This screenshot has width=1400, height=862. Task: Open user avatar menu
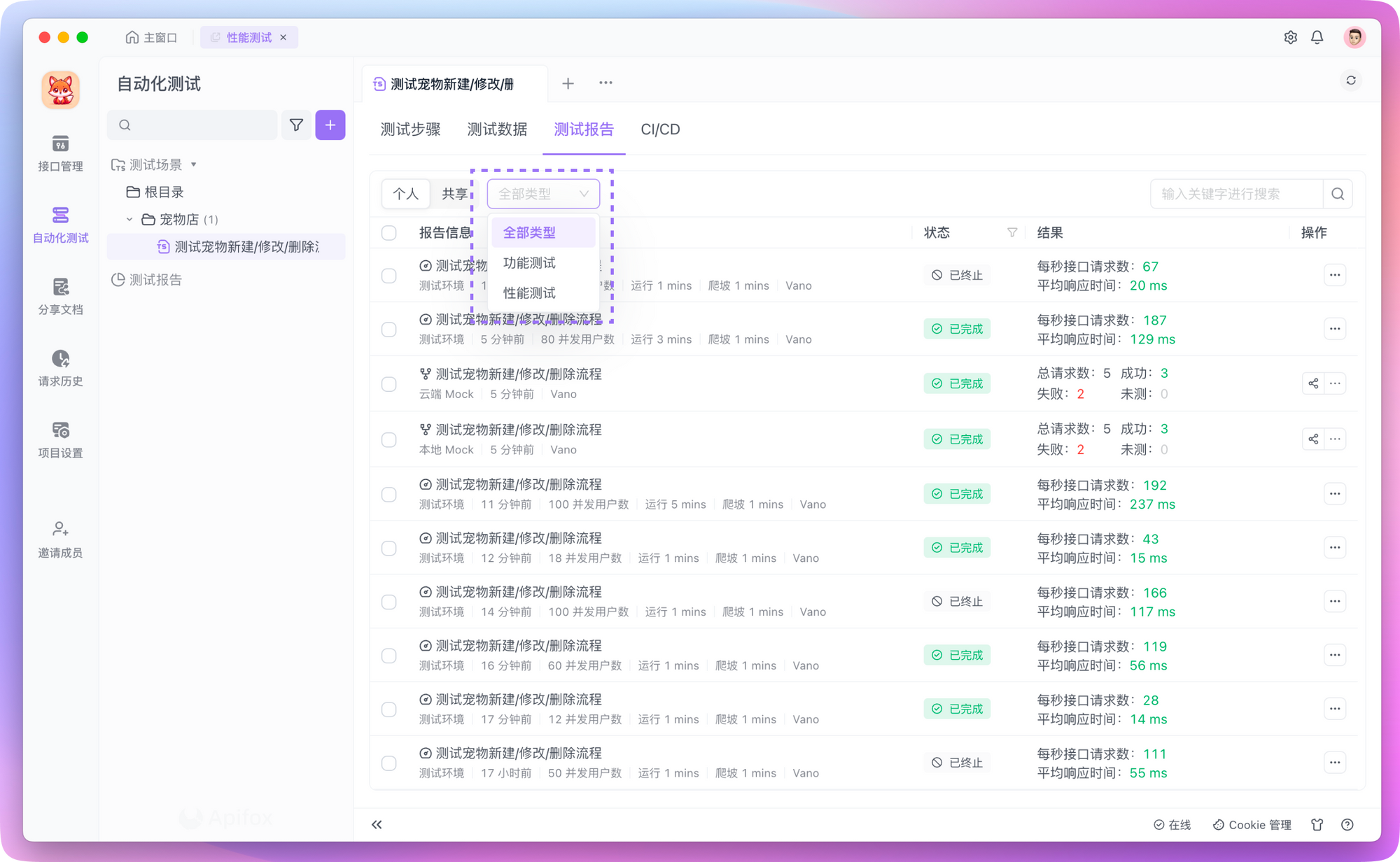click(1354, 37)
